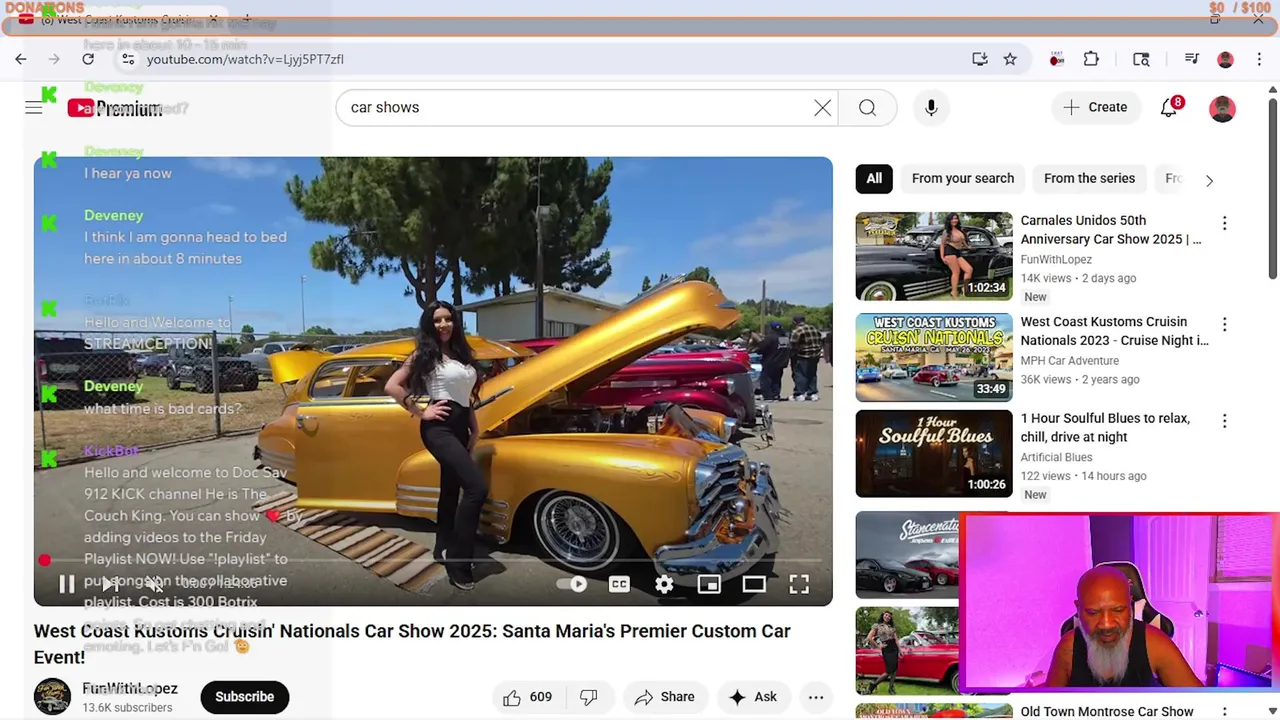Screen dimensions: 1280x720
Task: Switch to theater mode
Action: click(754, 584)
